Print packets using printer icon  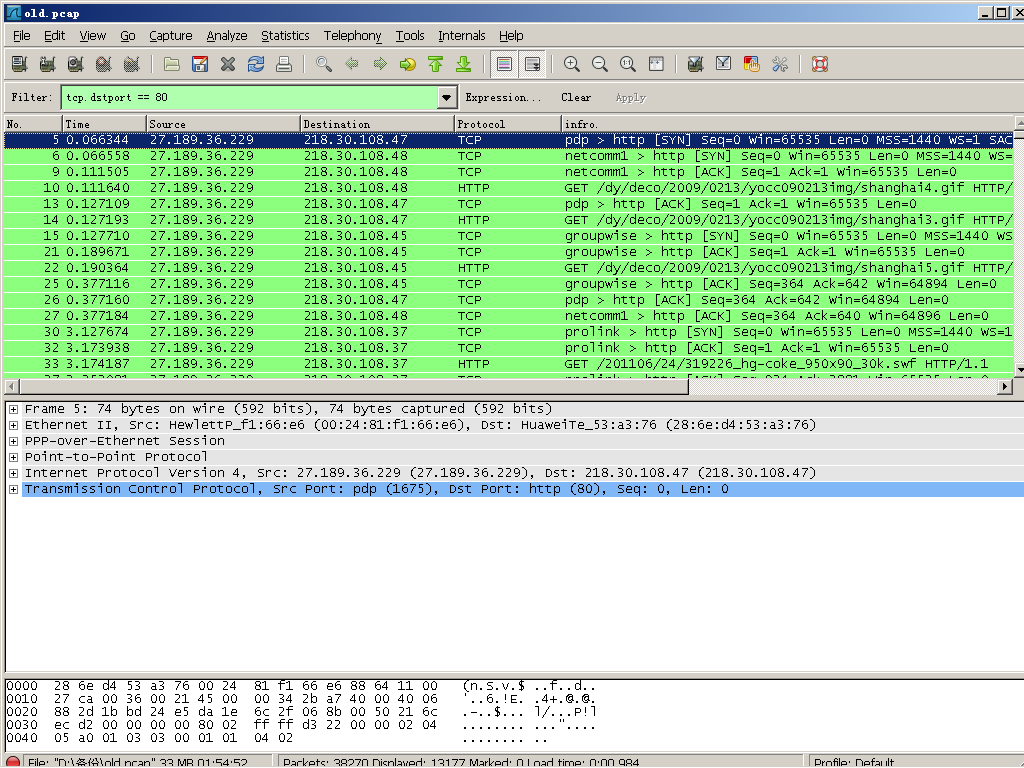(284, 64)
